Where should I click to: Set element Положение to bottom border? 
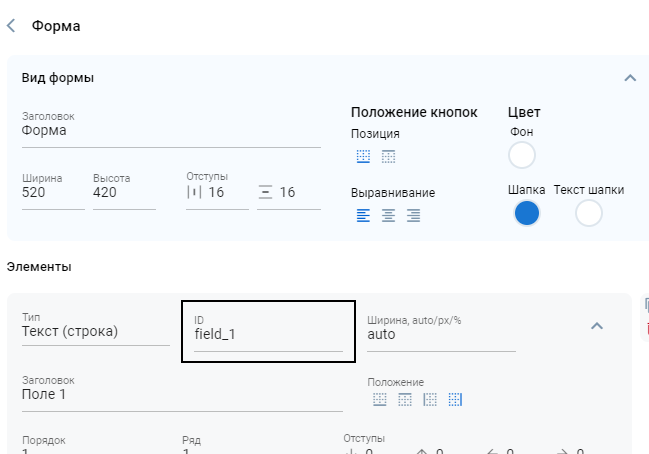click(379, 400)
